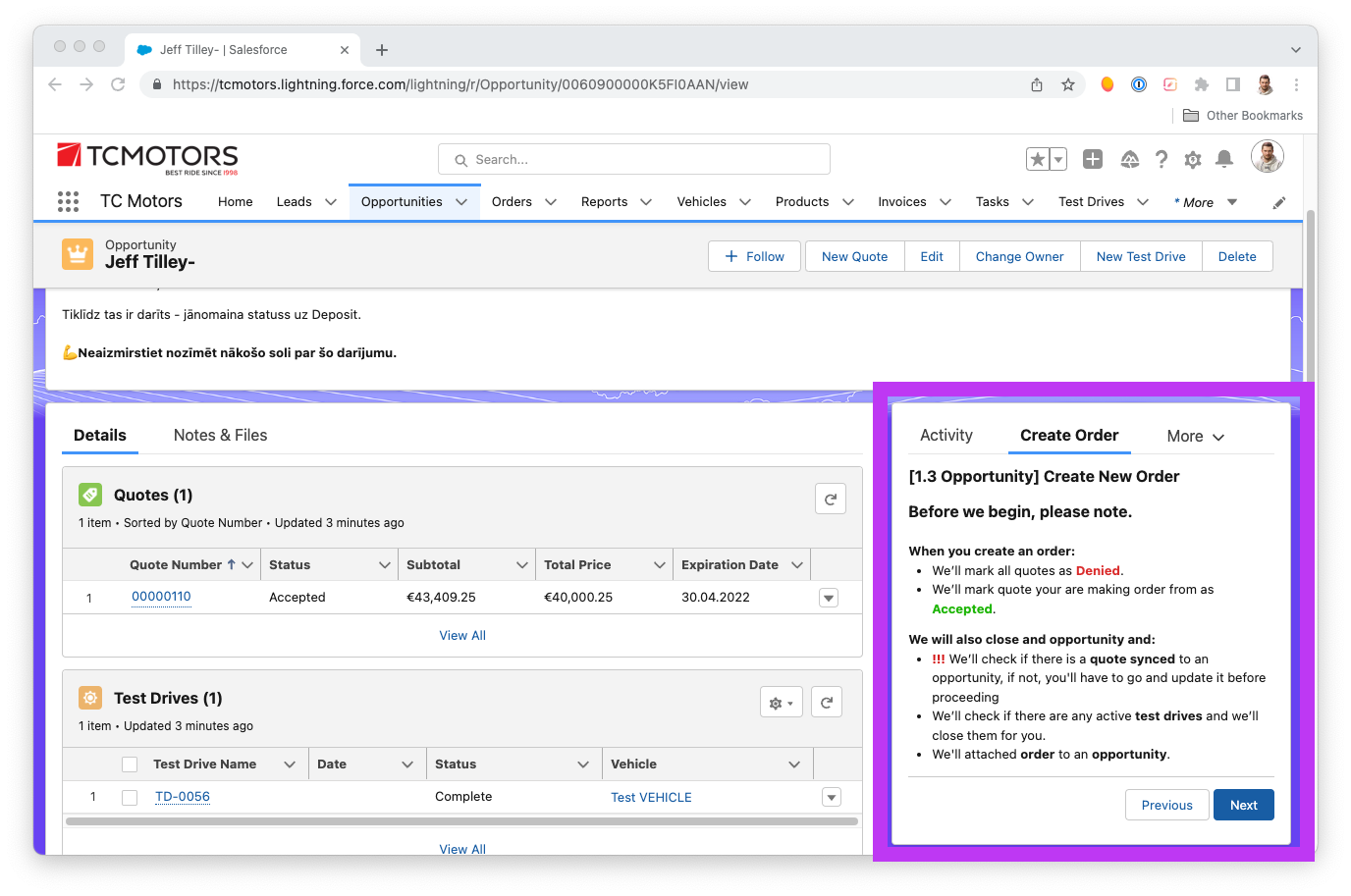The width and height of the screenshot is (1351, 896).
Task: Open the notifications bell
Action: (x=1224, y=159)
